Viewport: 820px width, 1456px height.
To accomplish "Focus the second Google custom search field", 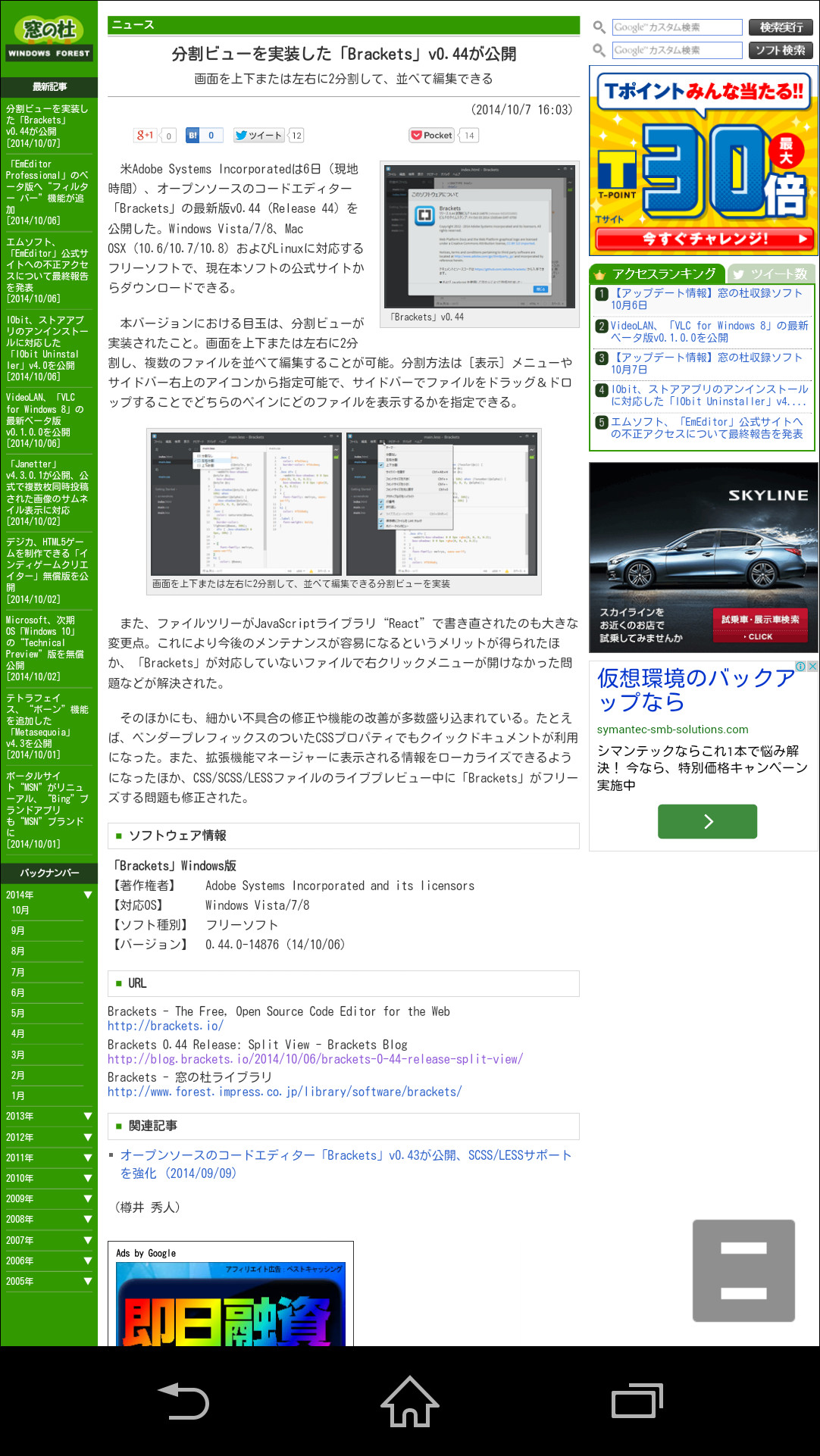I will point(678,51).
